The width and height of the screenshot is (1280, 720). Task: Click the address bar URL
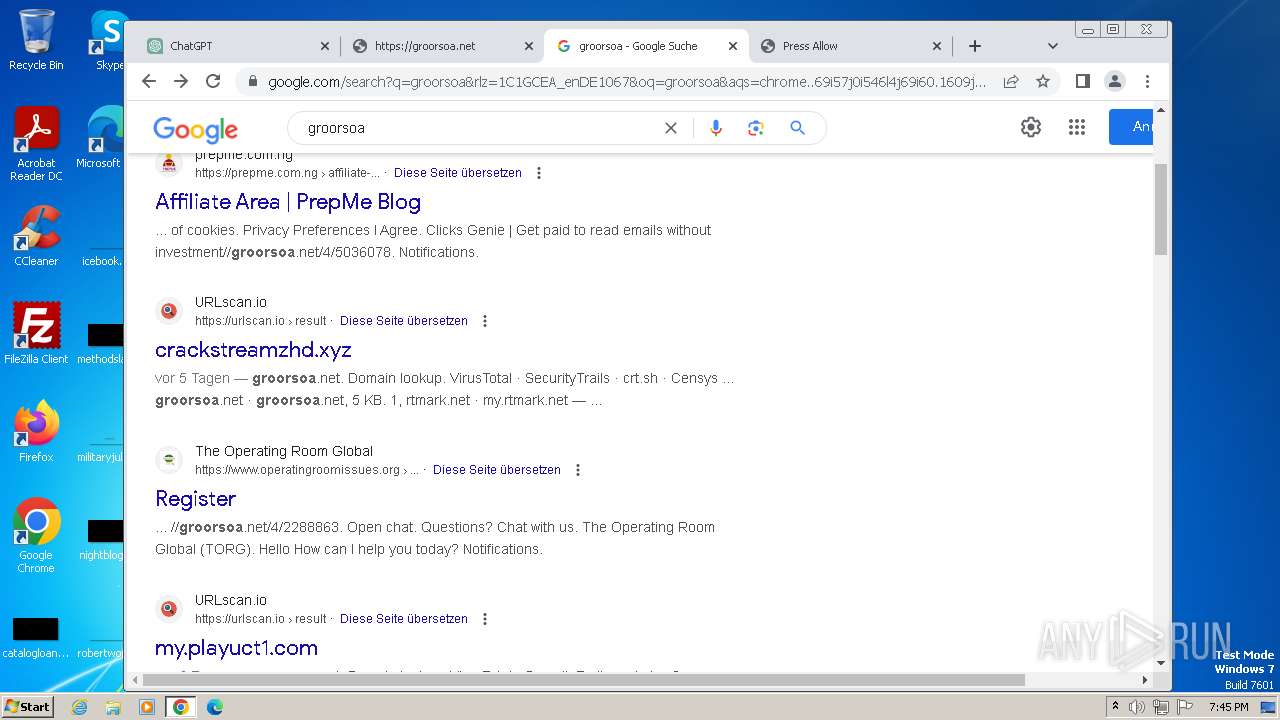click(x=627, y=82)
